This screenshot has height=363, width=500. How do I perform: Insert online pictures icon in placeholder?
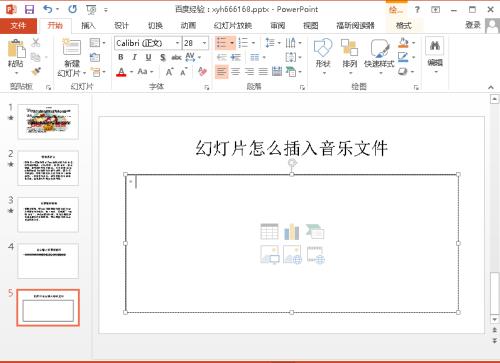click(x=292, y=255)
